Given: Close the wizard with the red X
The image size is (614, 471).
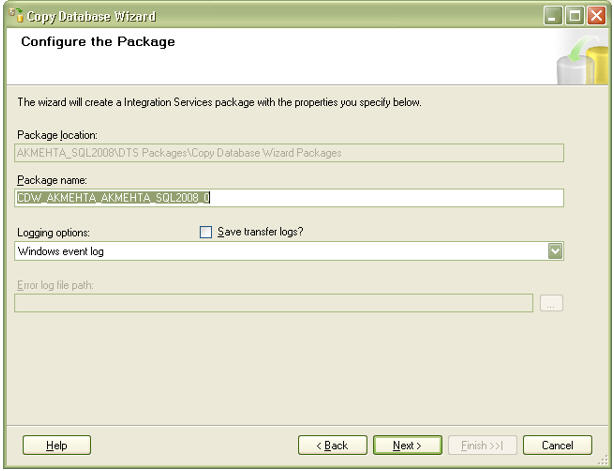Looking at the screenshot, I should [596, 16].
